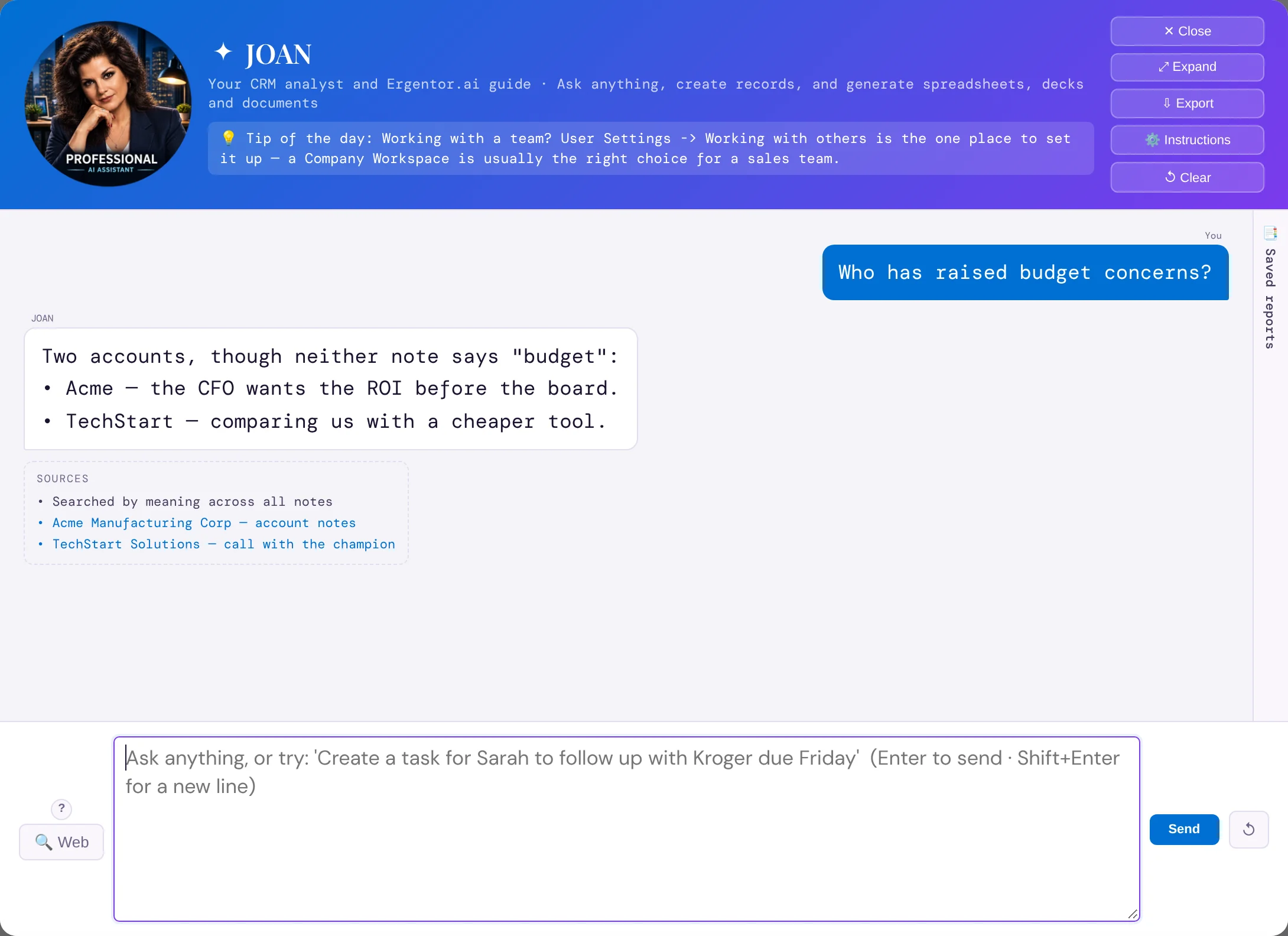Open TechStart Solutions call with the champion

pyautogui.click(x=223, y=544)
